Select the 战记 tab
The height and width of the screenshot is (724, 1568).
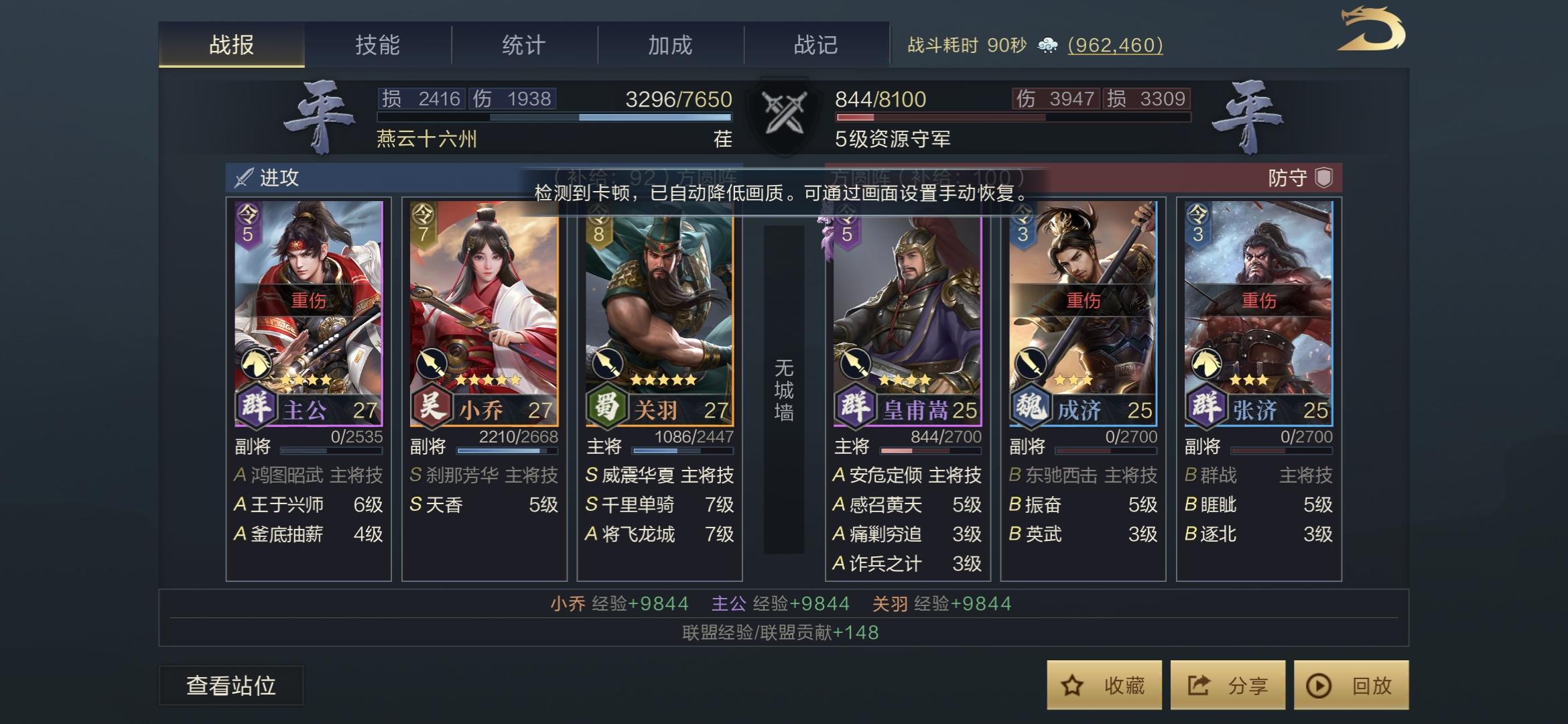(x=816, y=45)
